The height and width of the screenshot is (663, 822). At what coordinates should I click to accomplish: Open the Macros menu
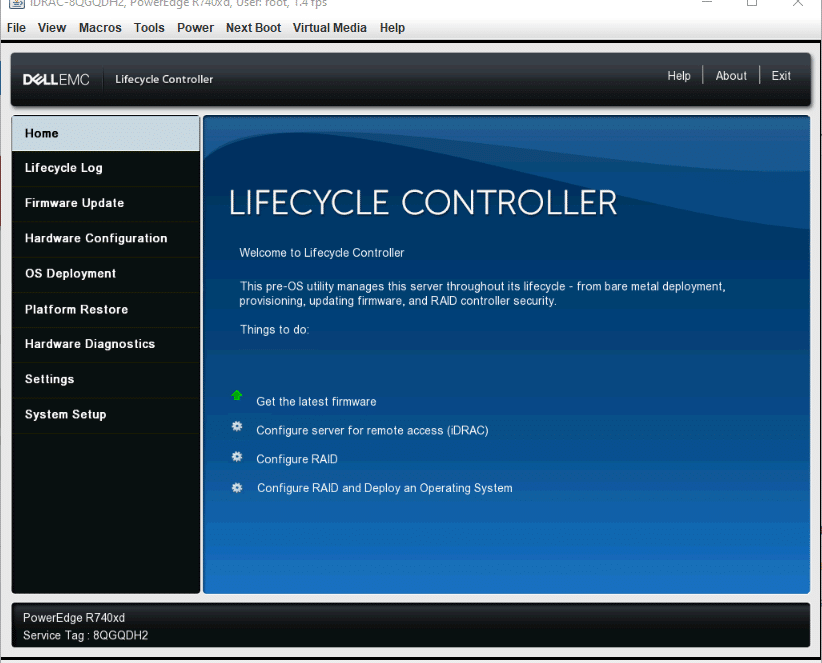coord(100,28)
